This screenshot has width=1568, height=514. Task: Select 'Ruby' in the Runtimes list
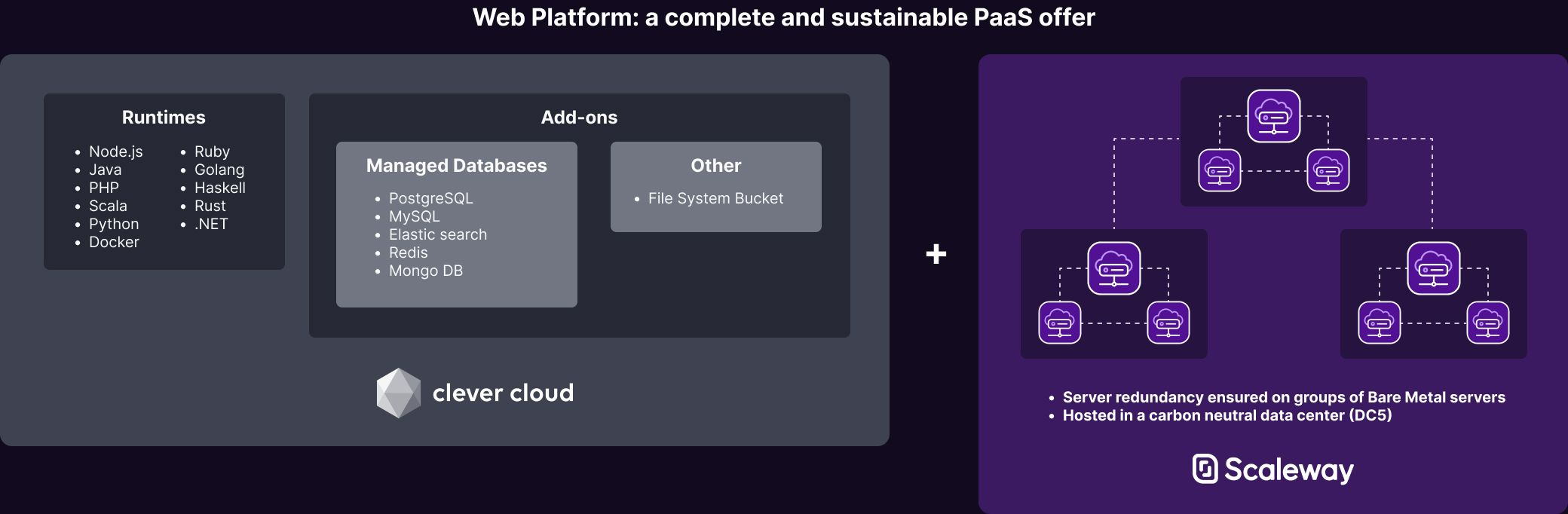pyautogui.click(x=212, y=151)
